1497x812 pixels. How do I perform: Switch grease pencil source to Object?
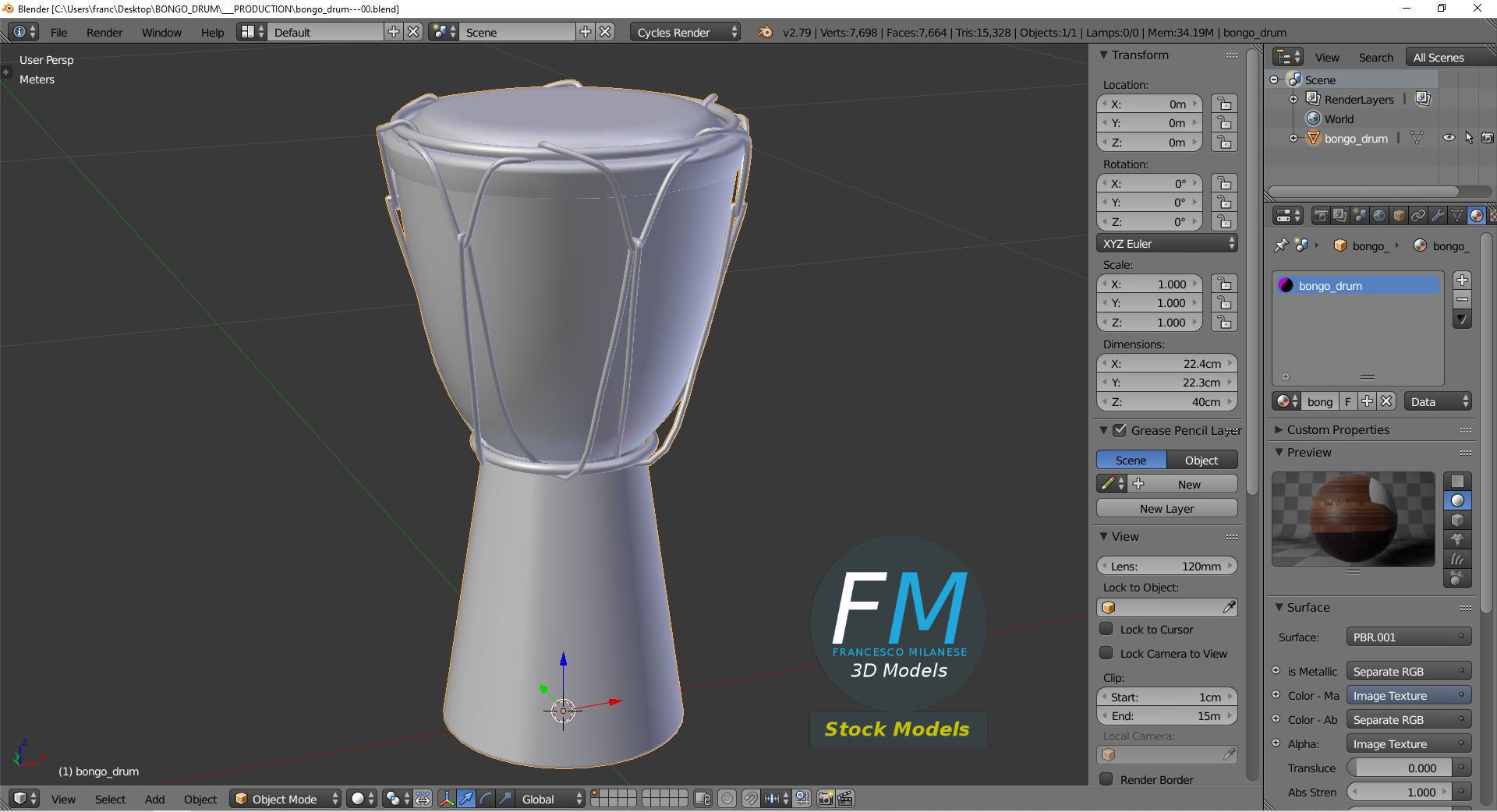coord(1201,460)
